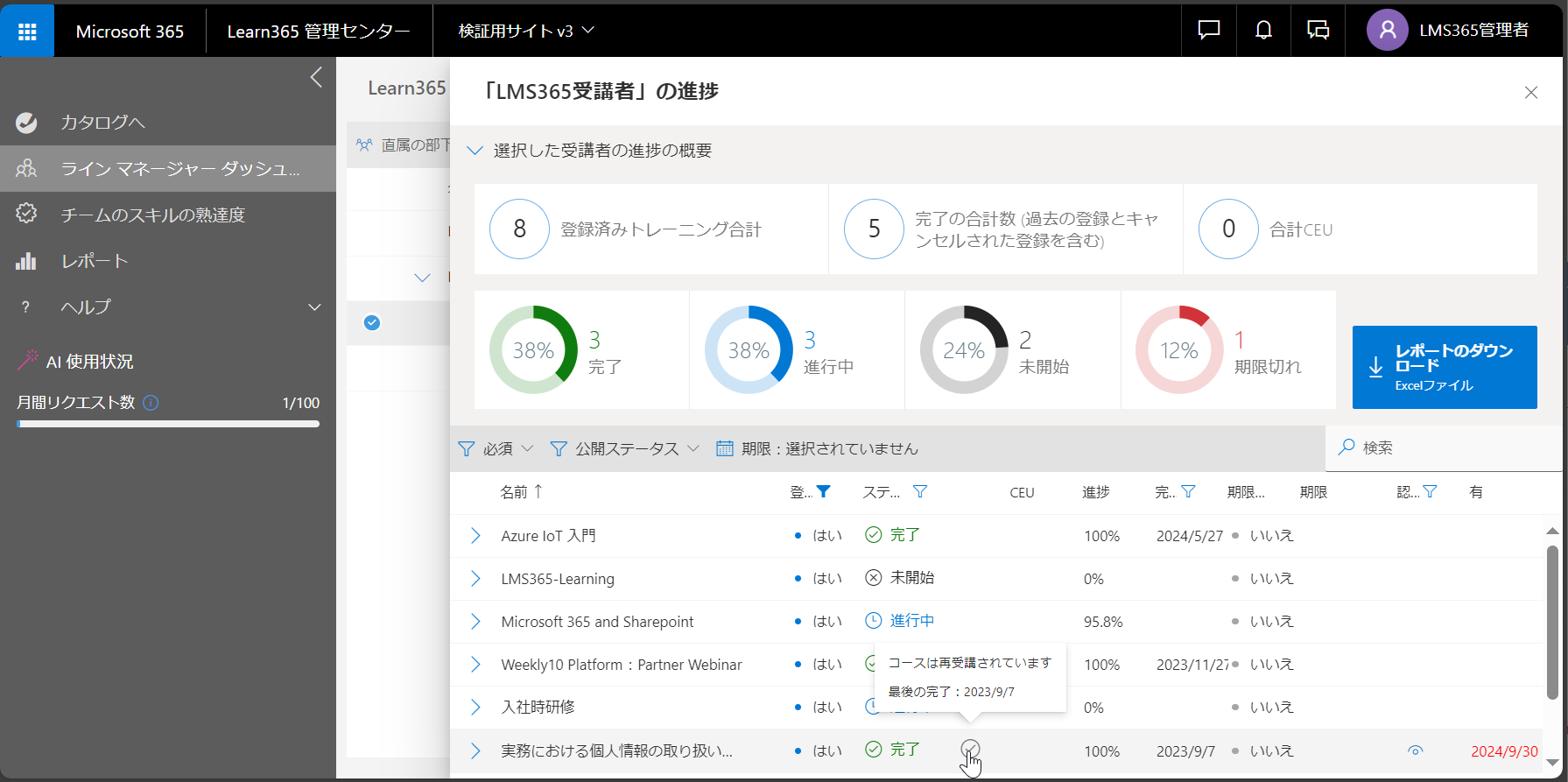Click the AI 使用状況 magic wand icon
Viewport: 1568px width, 782px height.
click(28, 360)
